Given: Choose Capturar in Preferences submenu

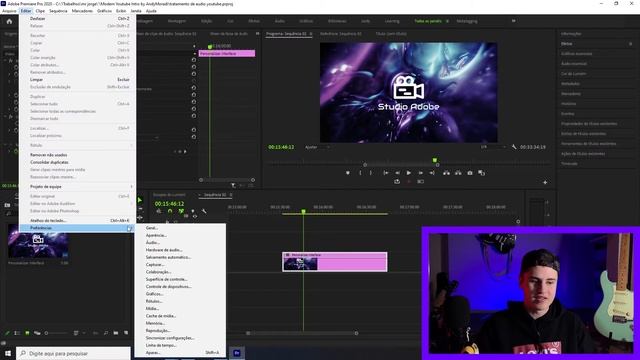Looking at the screenshot, I should pos(180,264).
